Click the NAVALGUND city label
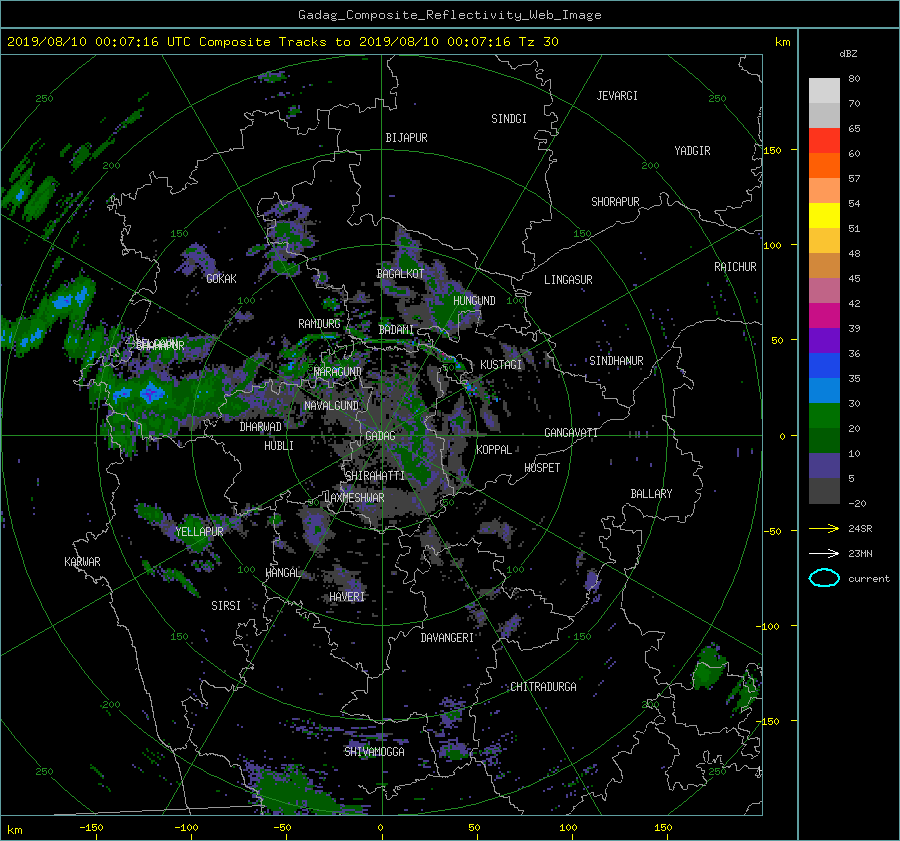Image resolution: width=900 pixels, height=841 pixels. [331, 406]
